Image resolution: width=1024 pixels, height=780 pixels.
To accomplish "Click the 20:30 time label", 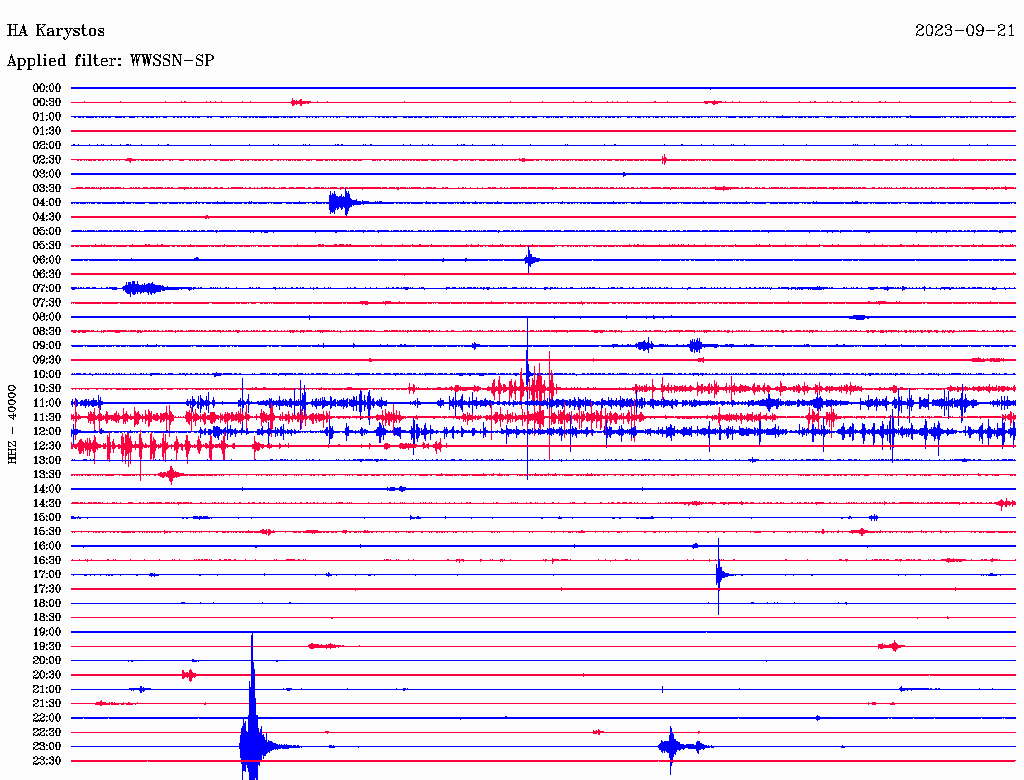I will (47, 675).
